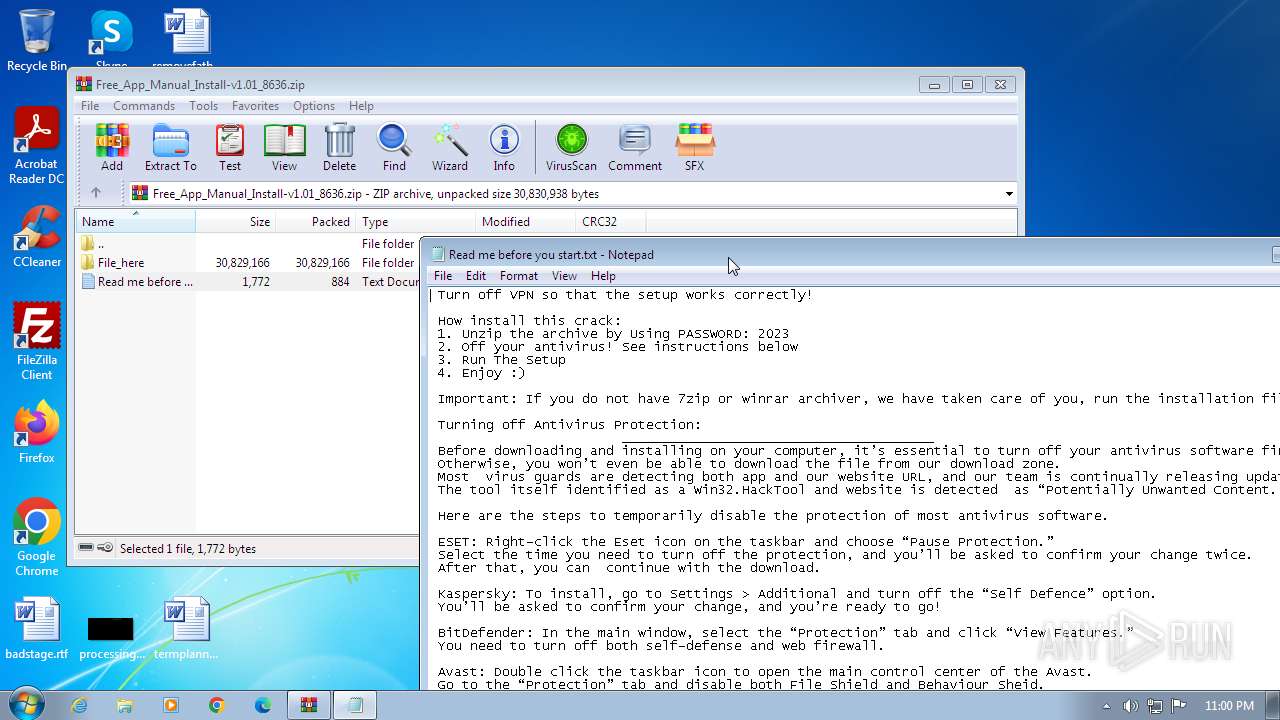The width and height of the screenshot is (1280, 720).
Task: Show archive Info
Action: point(504,147)
